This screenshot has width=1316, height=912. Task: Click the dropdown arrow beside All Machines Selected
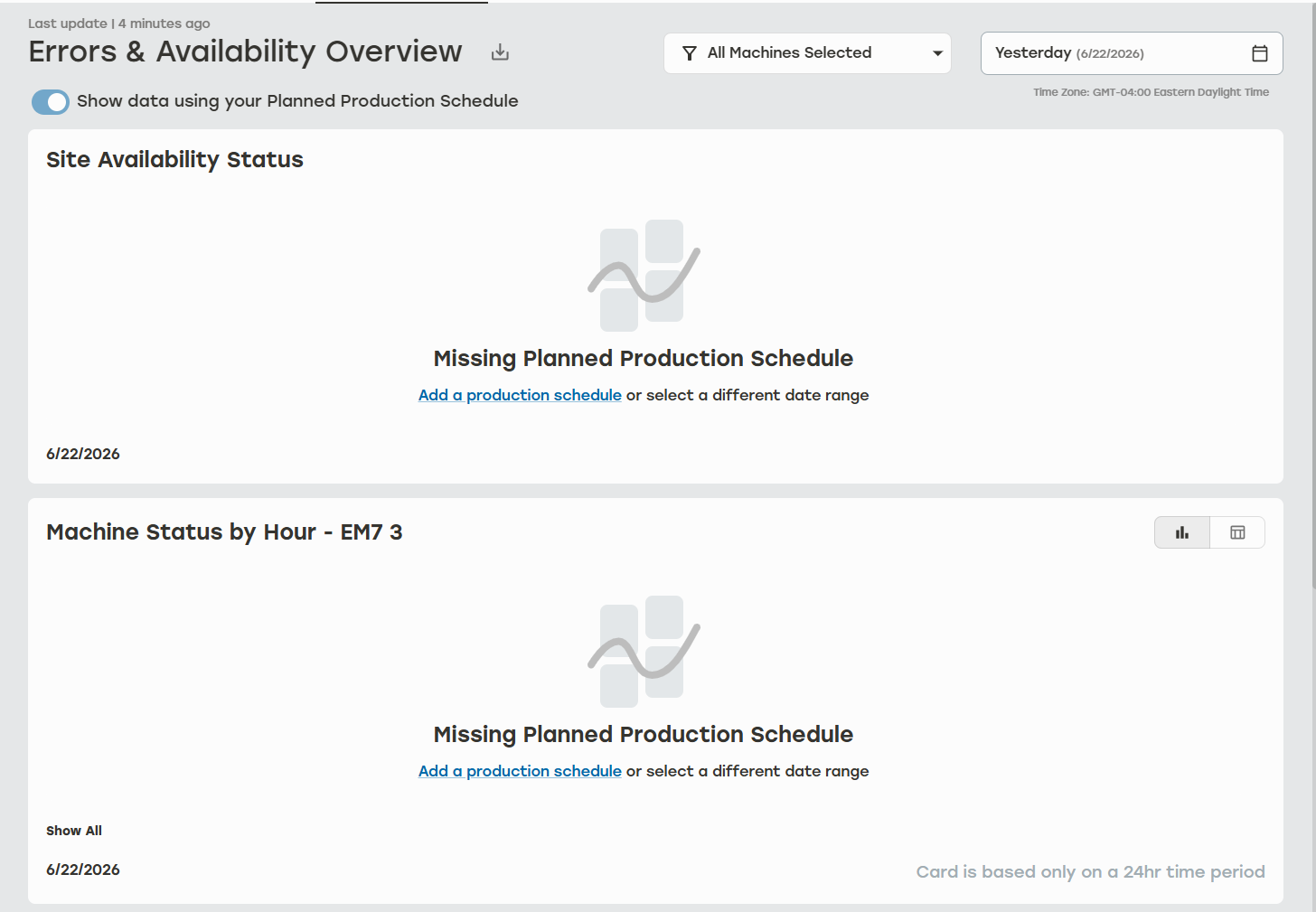click(937, 53)
